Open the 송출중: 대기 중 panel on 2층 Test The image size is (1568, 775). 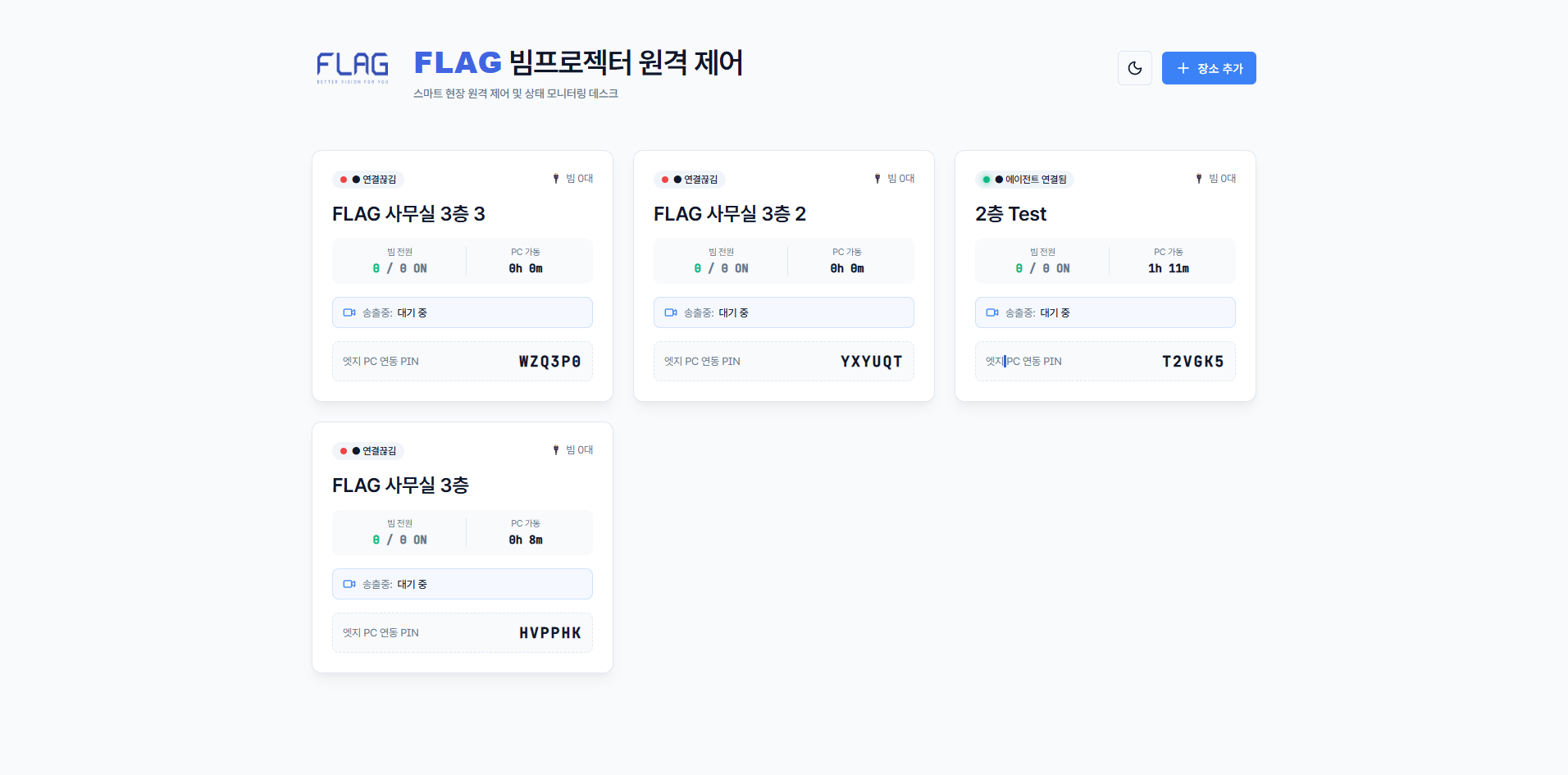pos(1105,312)
